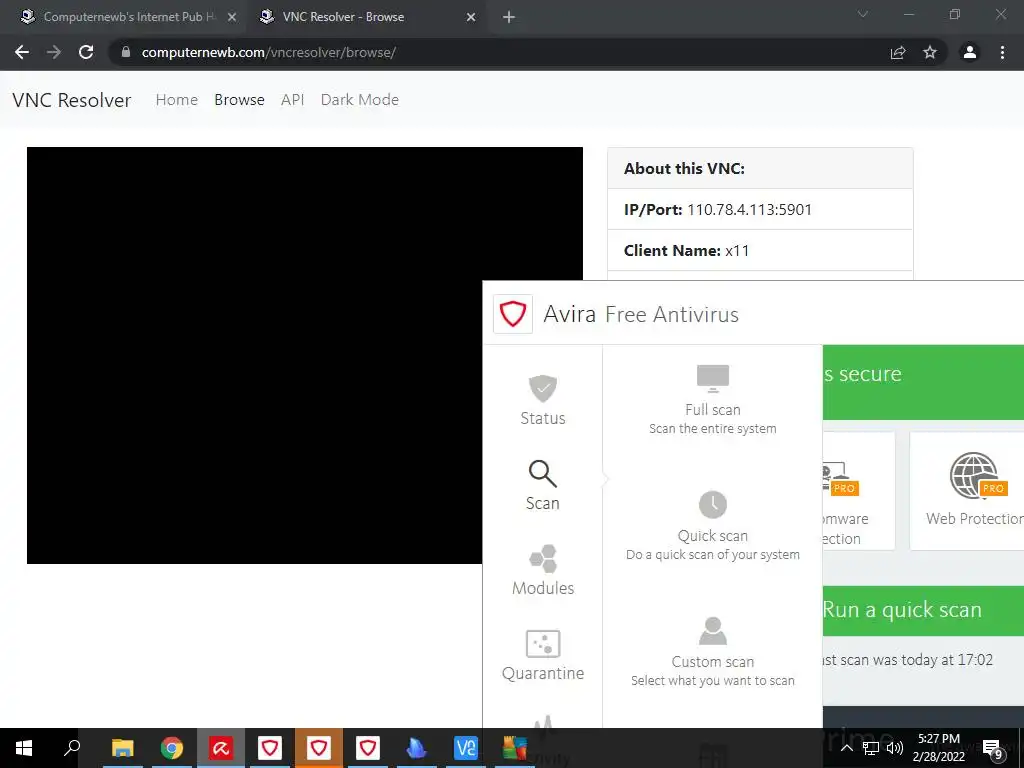Open taskbar search magnifier
1024x768 pixels.
pyautogui.click(x=72, y=748)
